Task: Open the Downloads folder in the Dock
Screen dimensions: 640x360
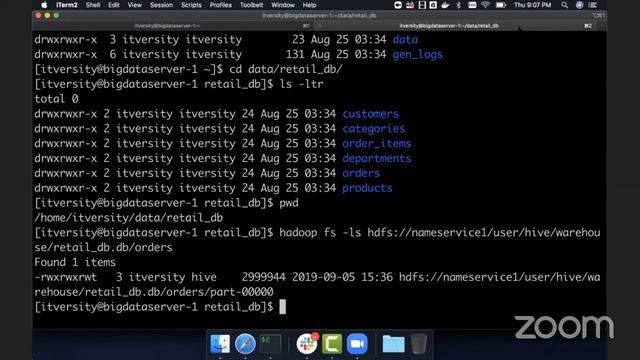Action: point(393,344)
